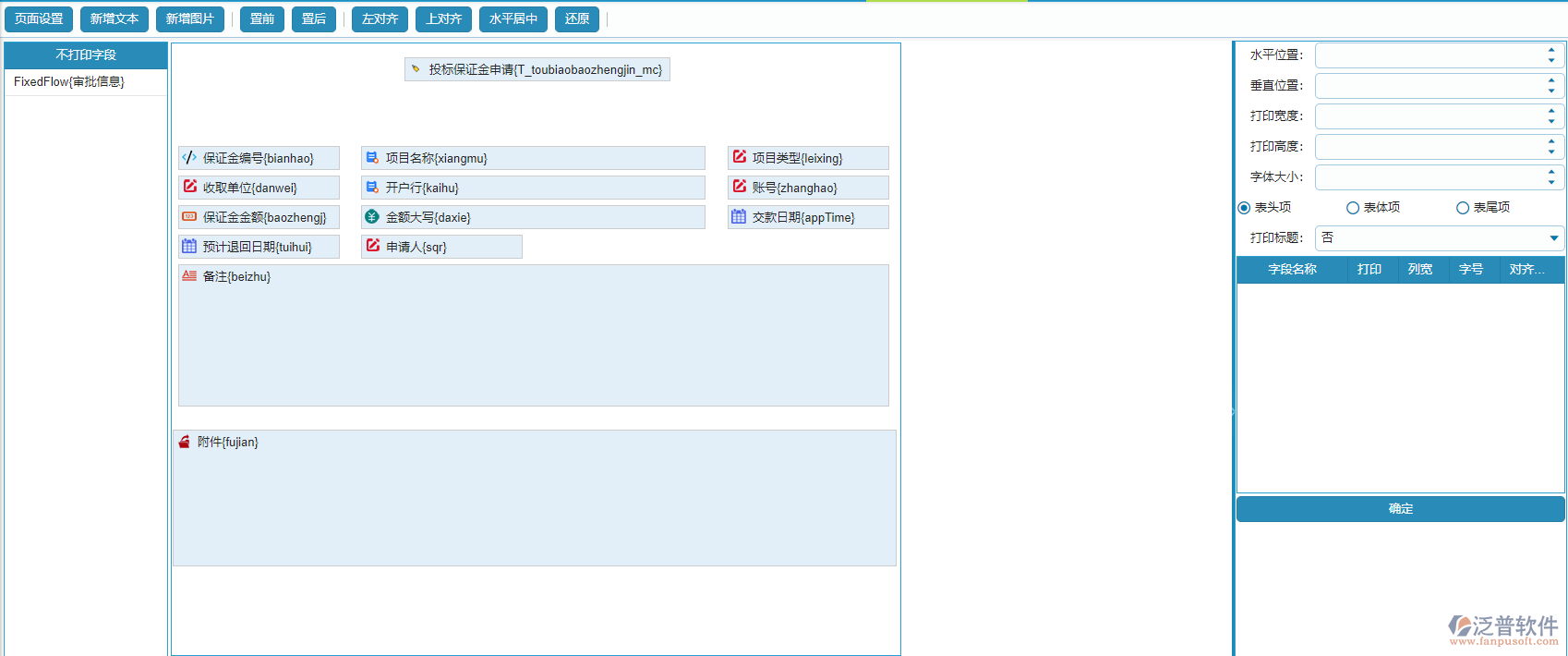Click the yen icon beside 金额大写{daxie}
Image resolution: width=1568 pixels, height=656 pixels.
tap(372, 217)
